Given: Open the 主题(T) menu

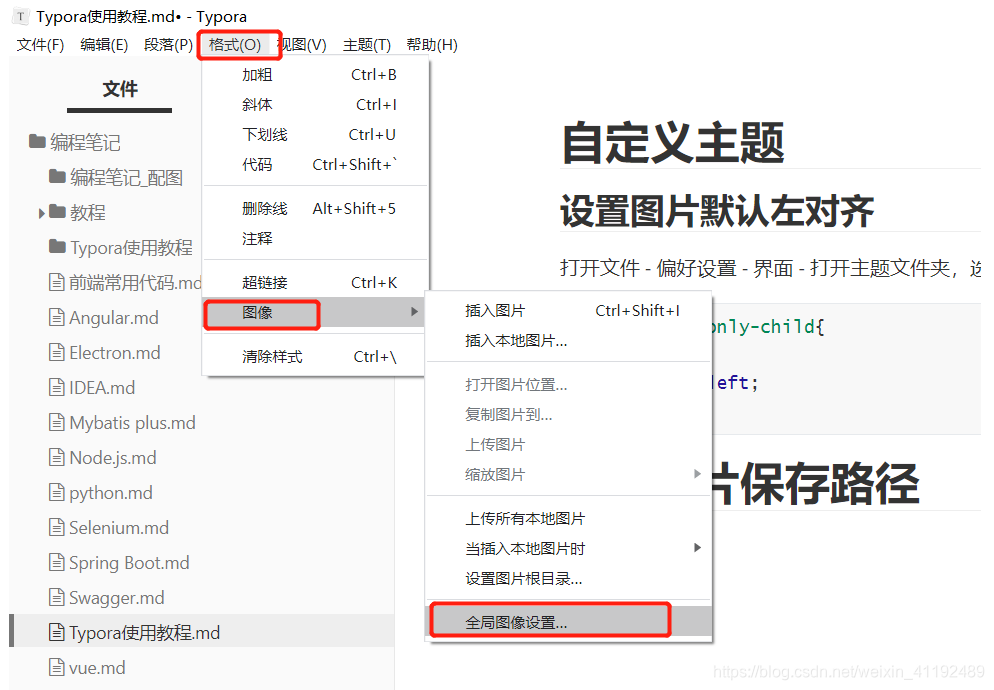Looking at the screenshot, I should 366,44.
